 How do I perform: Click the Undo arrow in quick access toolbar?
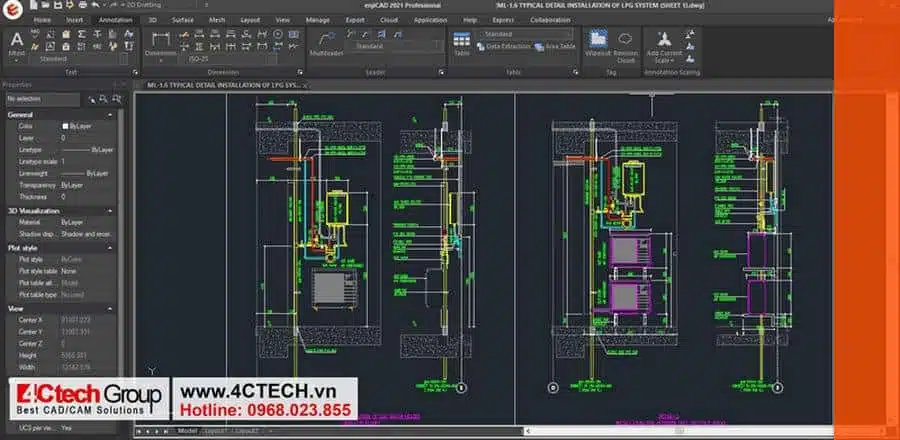pos(95,5)
